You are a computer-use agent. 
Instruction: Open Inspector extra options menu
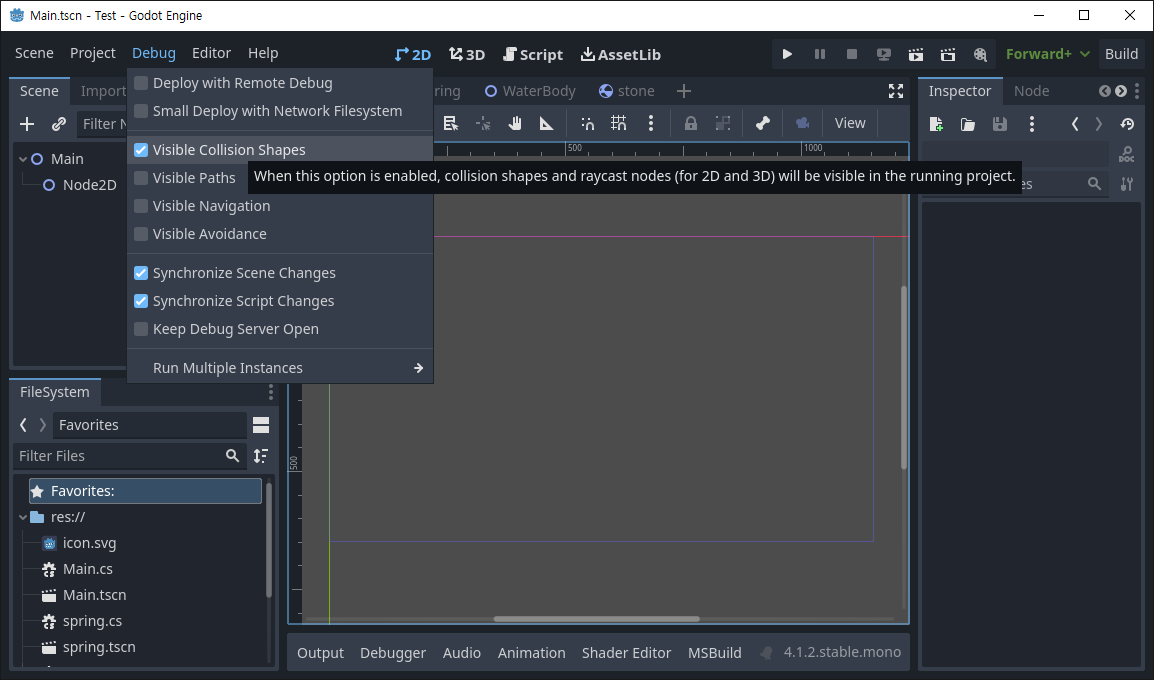click(x=1032, y=124)
